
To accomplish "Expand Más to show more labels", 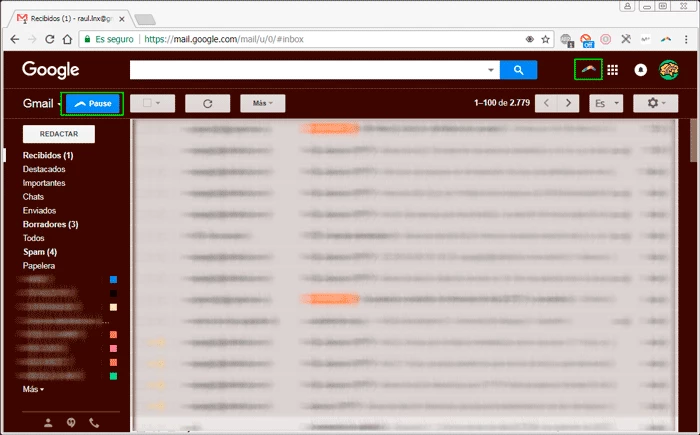I will pyautogui.click(x=33, y=389).
